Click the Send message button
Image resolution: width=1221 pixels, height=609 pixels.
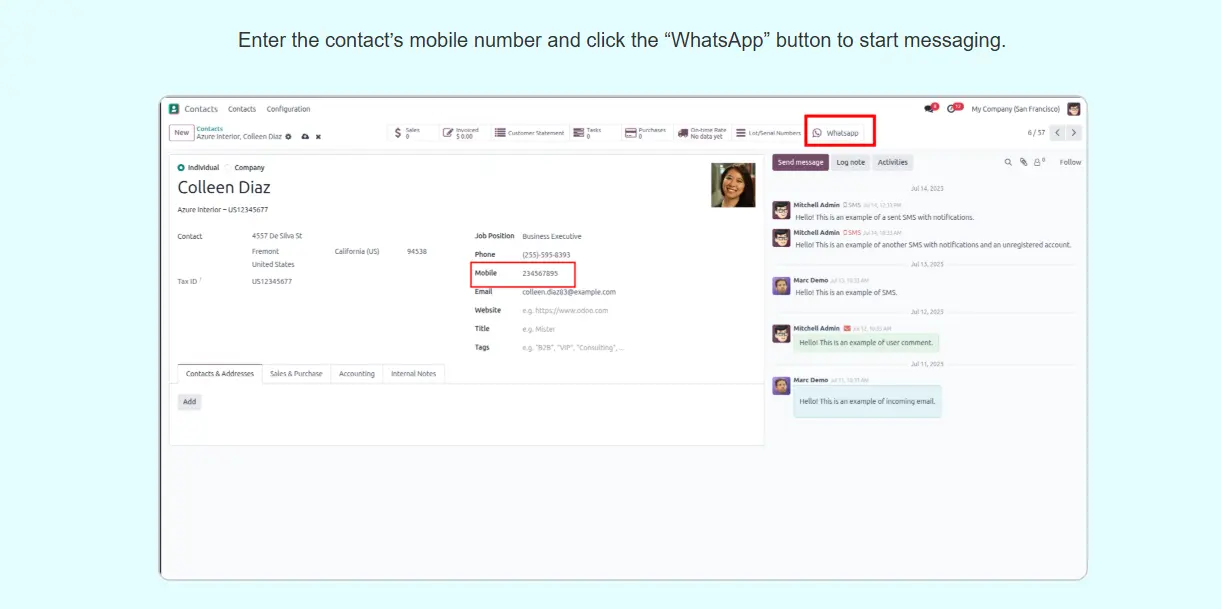pos(800,162)
